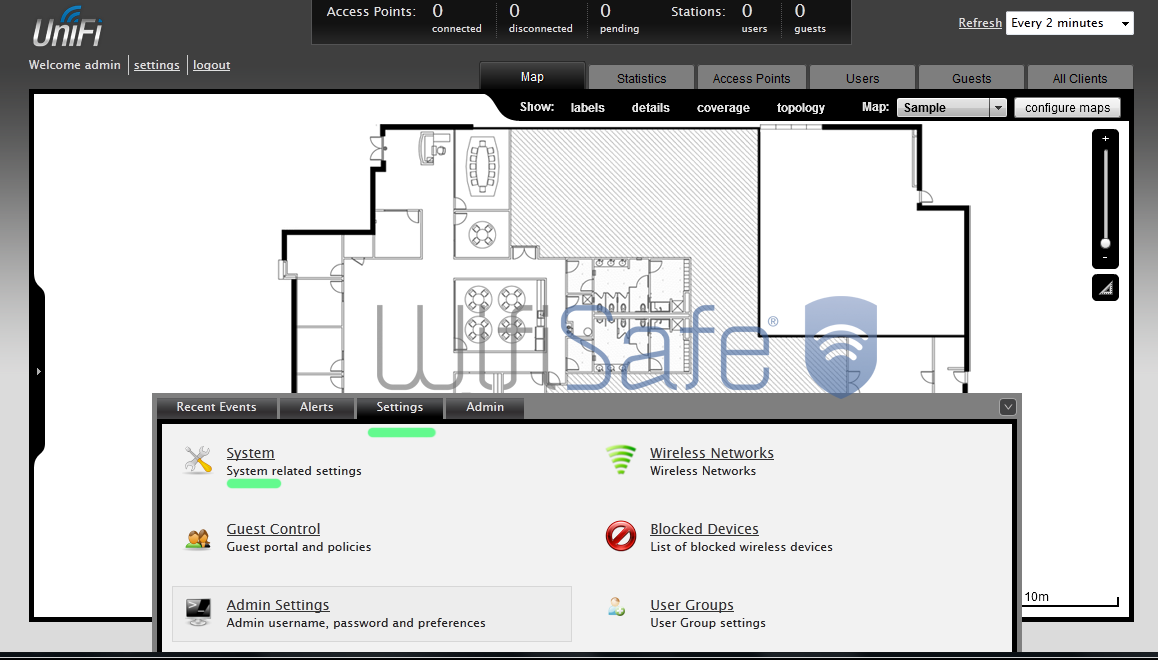Click the Wireless Networks signal icon
This screenshot has width=1158, height=660.
click(x=621, y=460)
